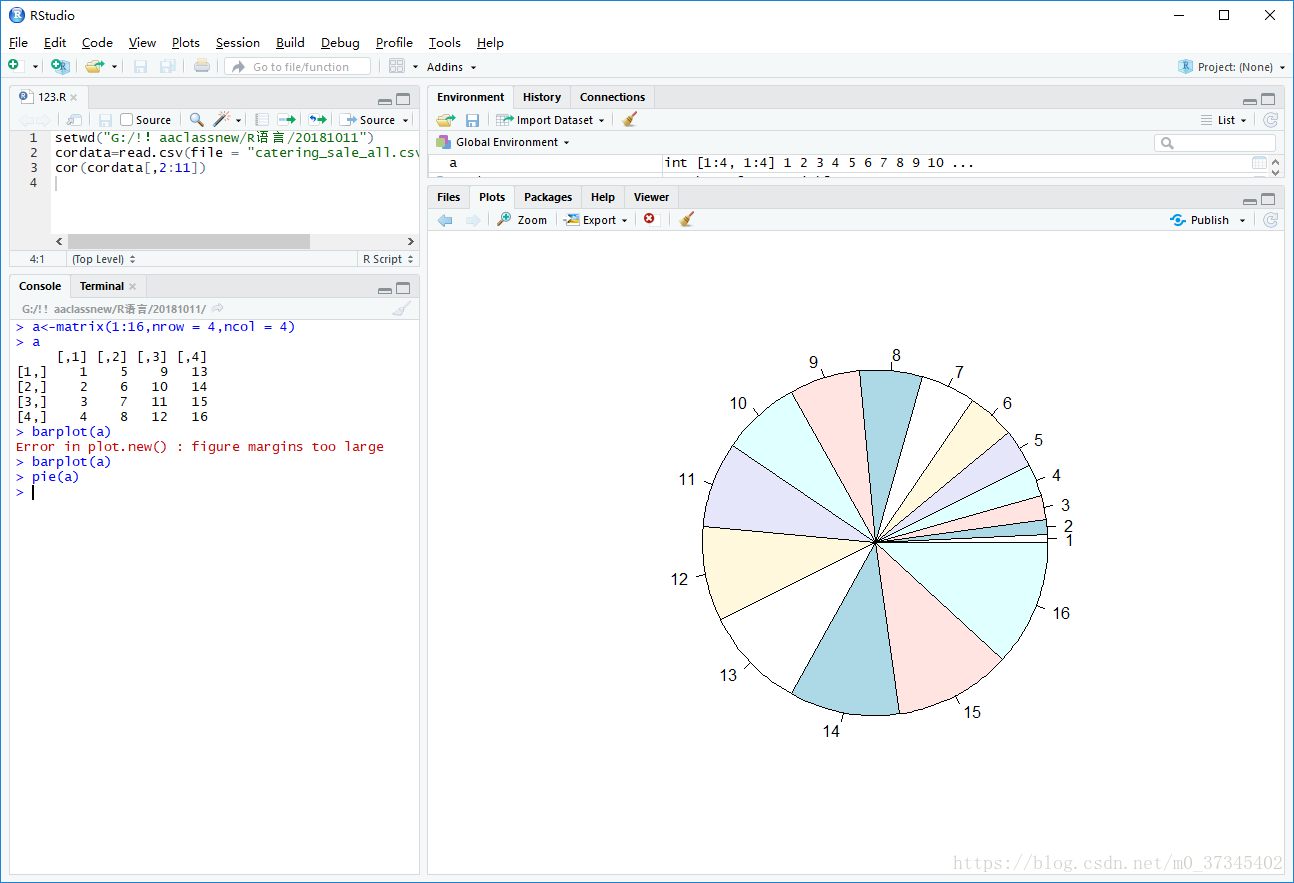Clear environment objects with the broom icon
Screen dimensions: 1294x883
click(629, 120)
